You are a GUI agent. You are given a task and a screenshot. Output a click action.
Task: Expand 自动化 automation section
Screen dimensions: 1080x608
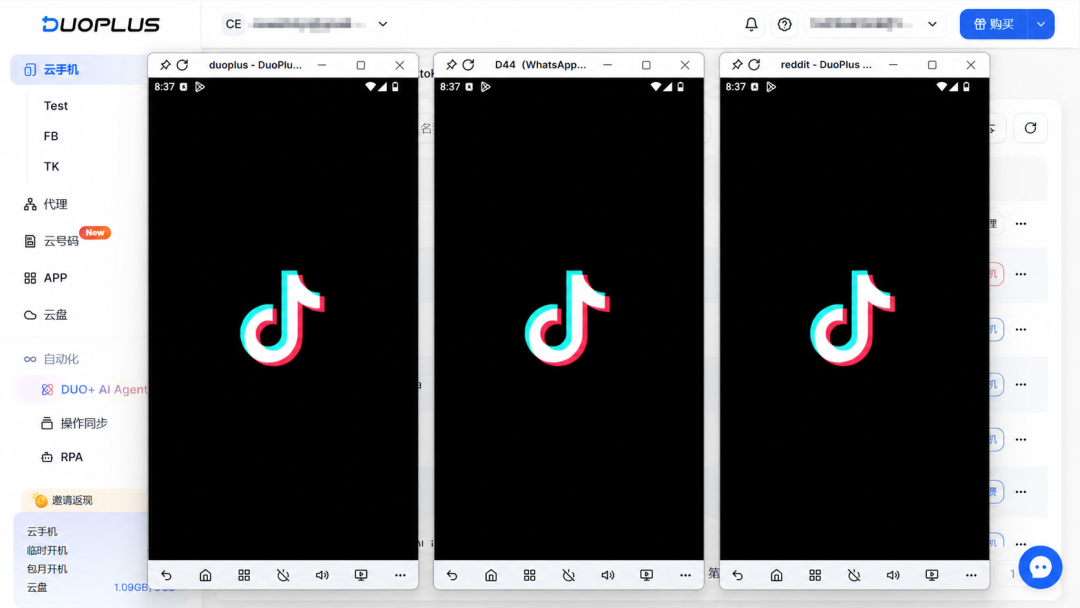tap(52, 359)
